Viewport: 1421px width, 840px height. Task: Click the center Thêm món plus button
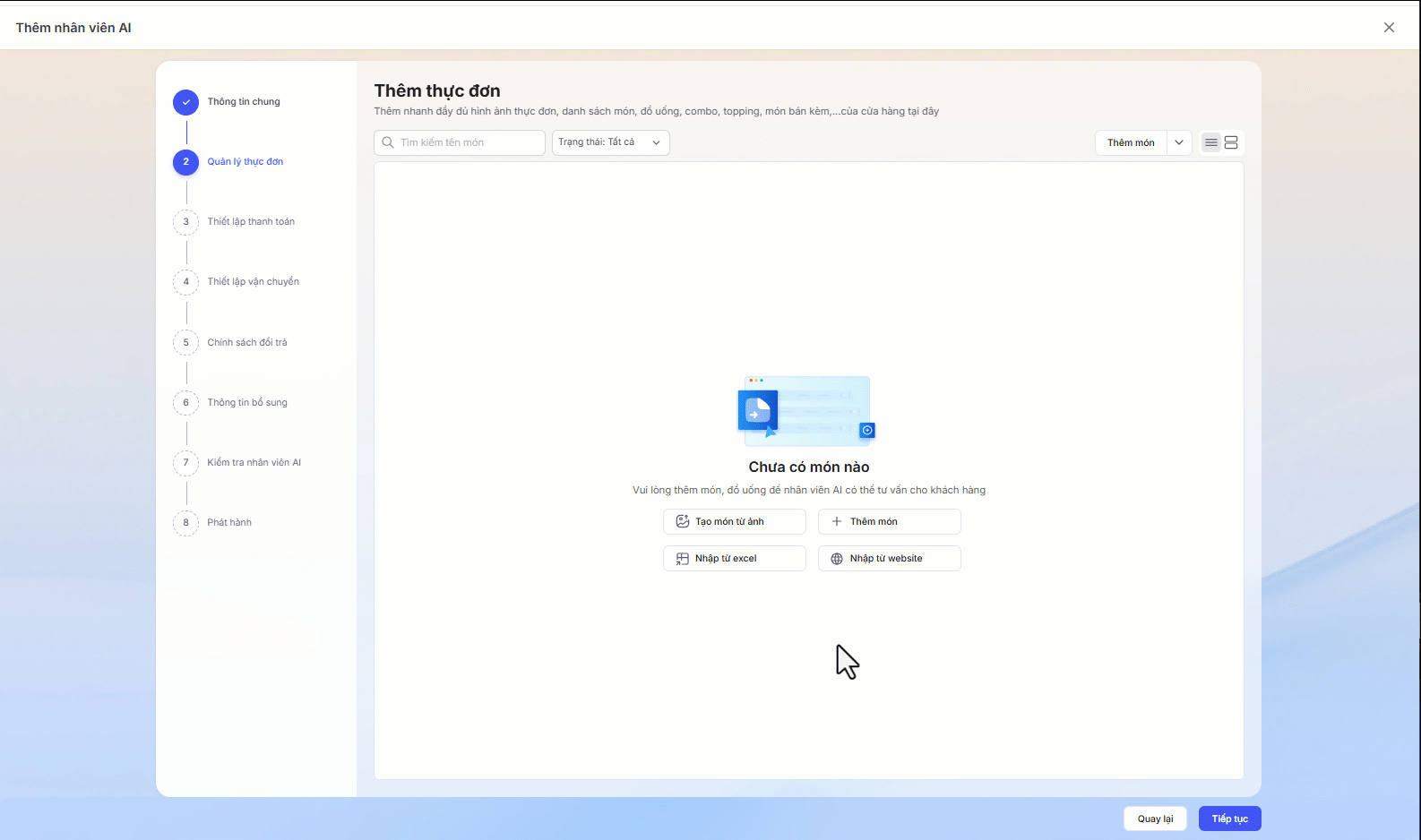click(x=889, y=521)
